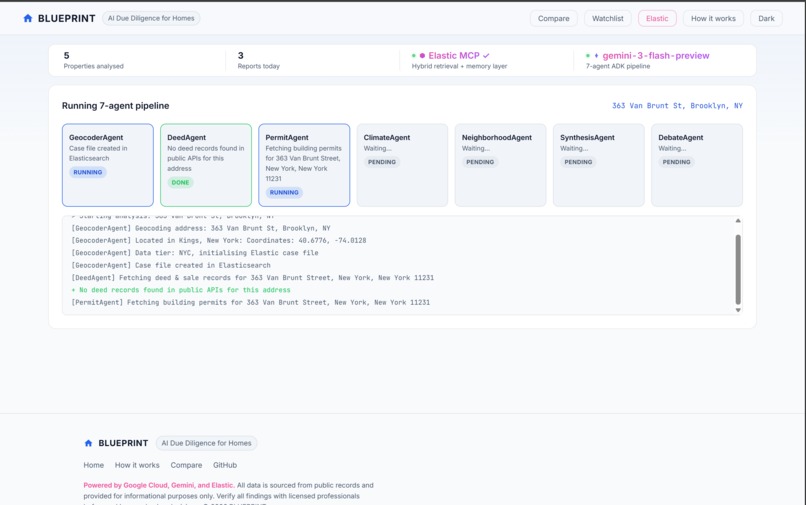Select the GeocoderAgent card
The image size is (806, 505).
[x=108, y=165]
